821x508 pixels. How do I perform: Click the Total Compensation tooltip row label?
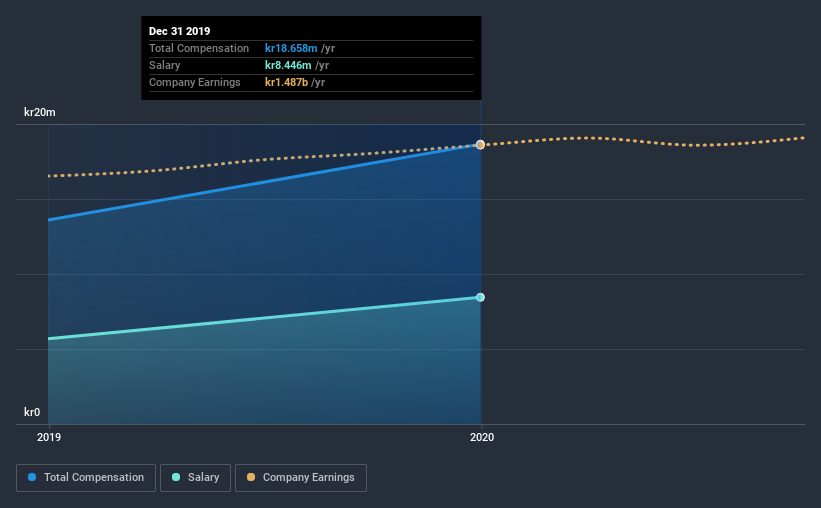[199, 48]
